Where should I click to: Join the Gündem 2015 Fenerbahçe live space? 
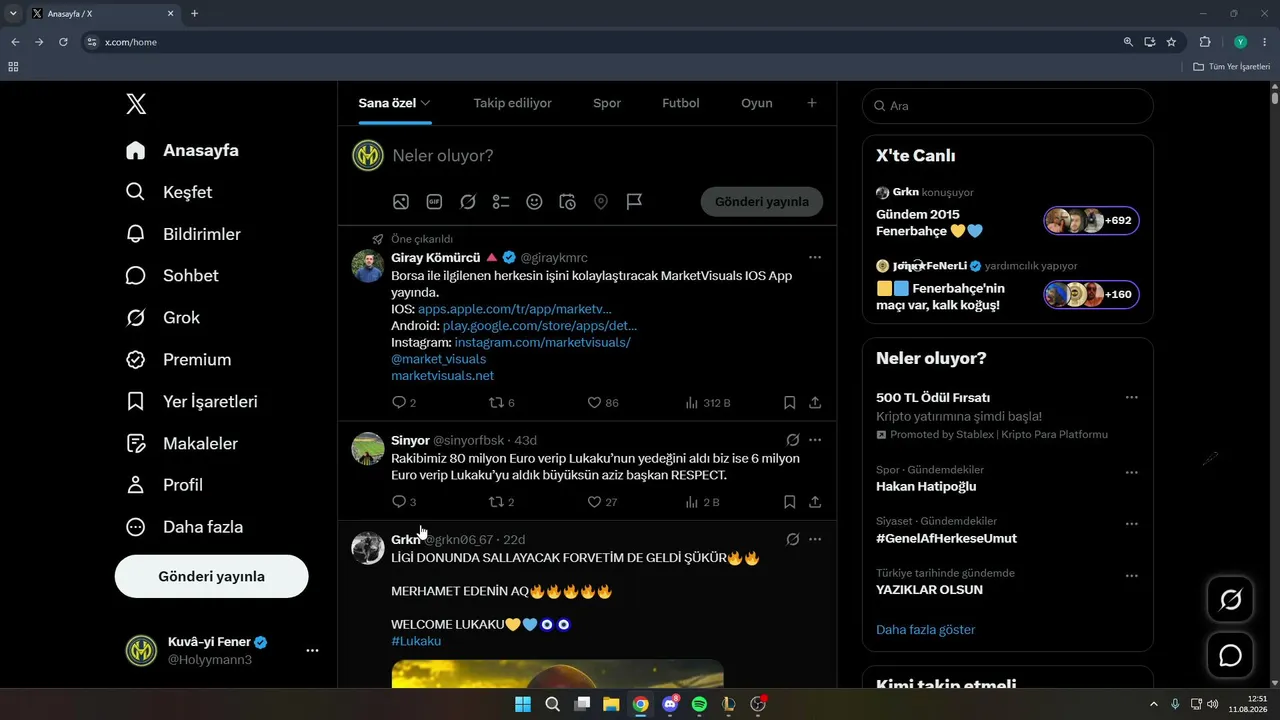tap(1008, 212)
